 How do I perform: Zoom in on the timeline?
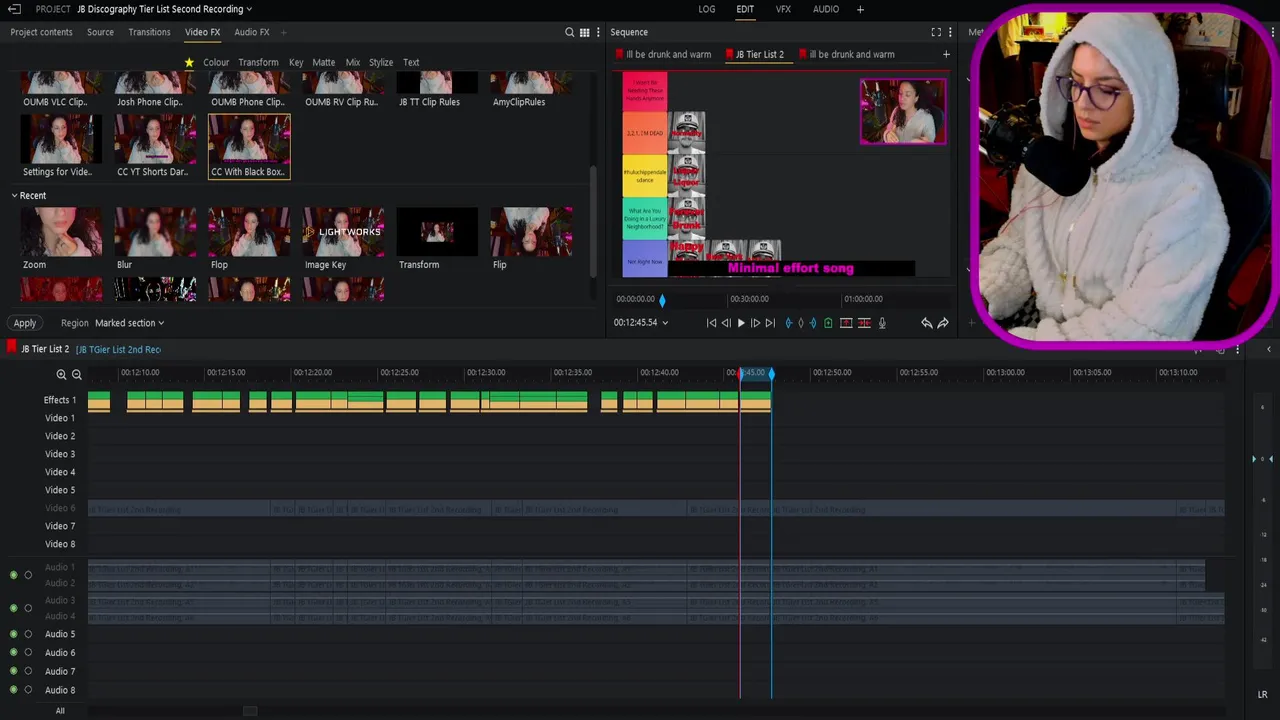coord(61,375)
